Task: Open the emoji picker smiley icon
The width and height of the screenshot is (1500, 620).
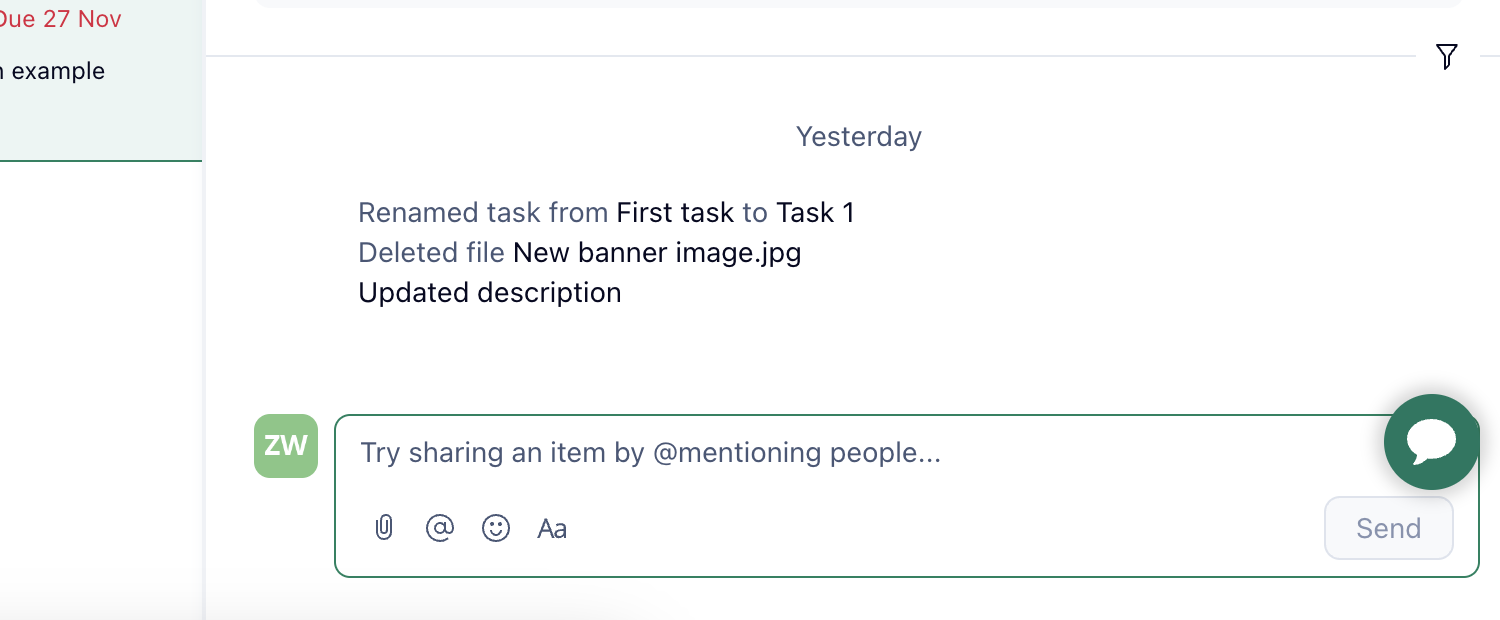Action: [x=496, y=528]
